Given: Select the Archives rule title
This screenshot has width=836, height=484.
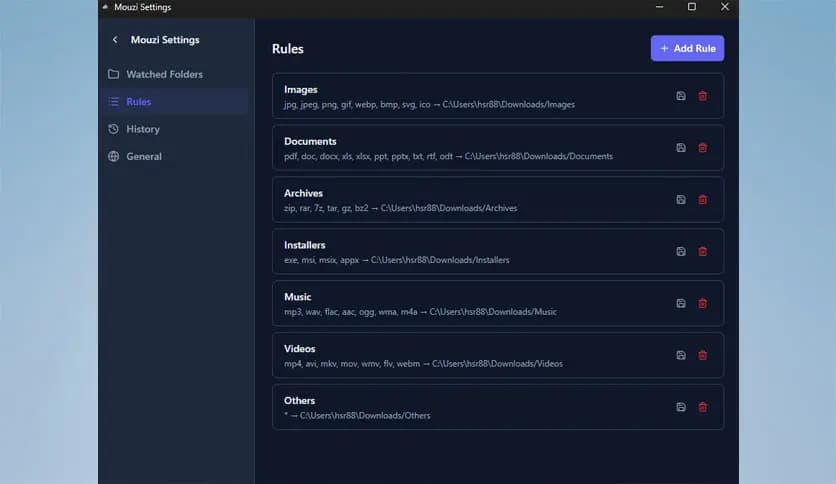Looking at the screenshot, I should [x=303, y=193].
